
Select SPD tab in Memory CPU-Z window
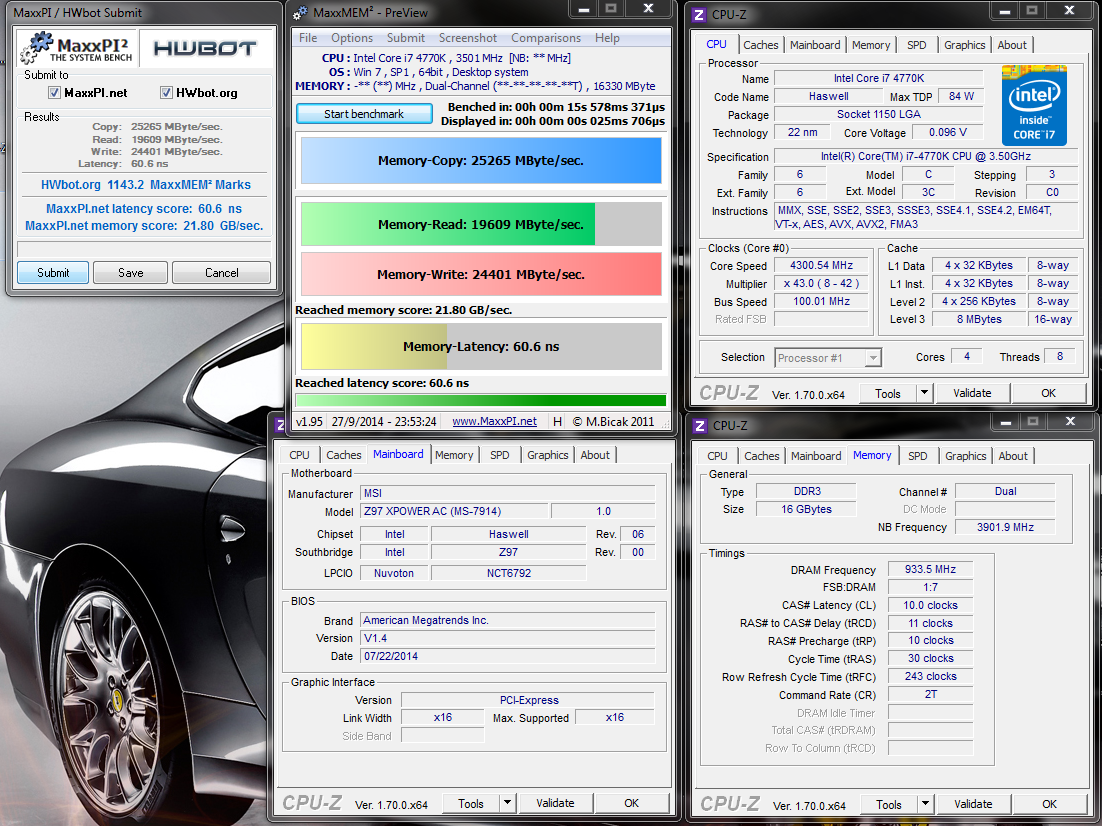(x=917, y=456)
